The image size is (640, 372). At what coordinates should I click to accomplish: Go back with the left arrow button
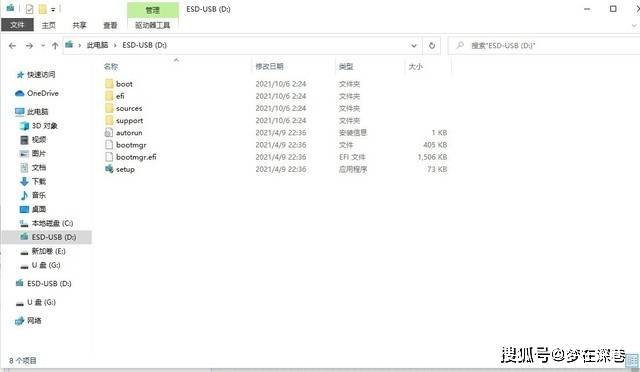pyautogui.click(x=12, y=46)
